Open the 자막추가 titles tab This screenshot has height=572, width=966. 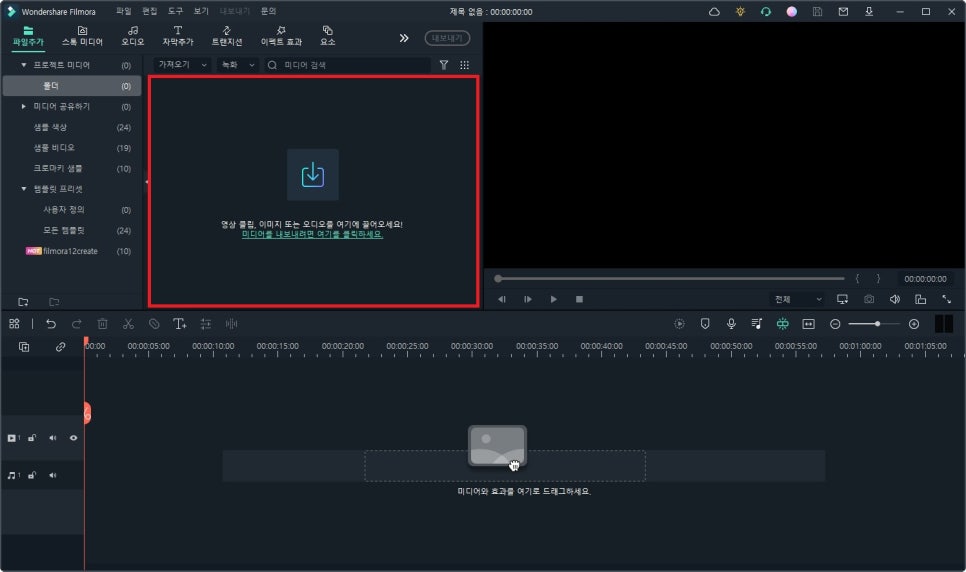177,36
